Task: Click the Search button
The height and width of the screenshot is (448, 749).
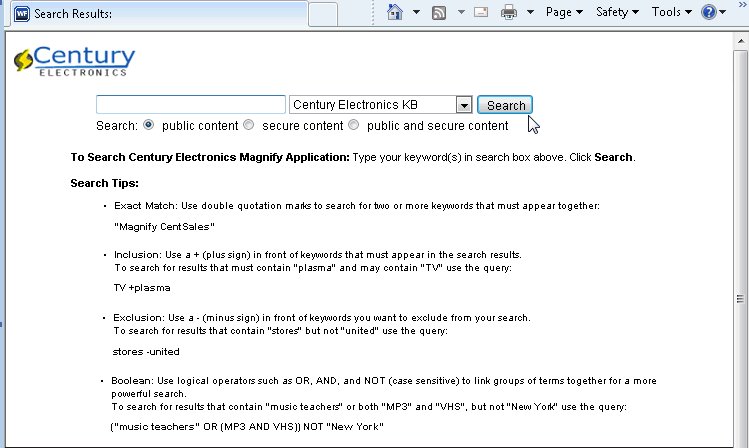Action: pyautogui.click(x=505, y=105)
